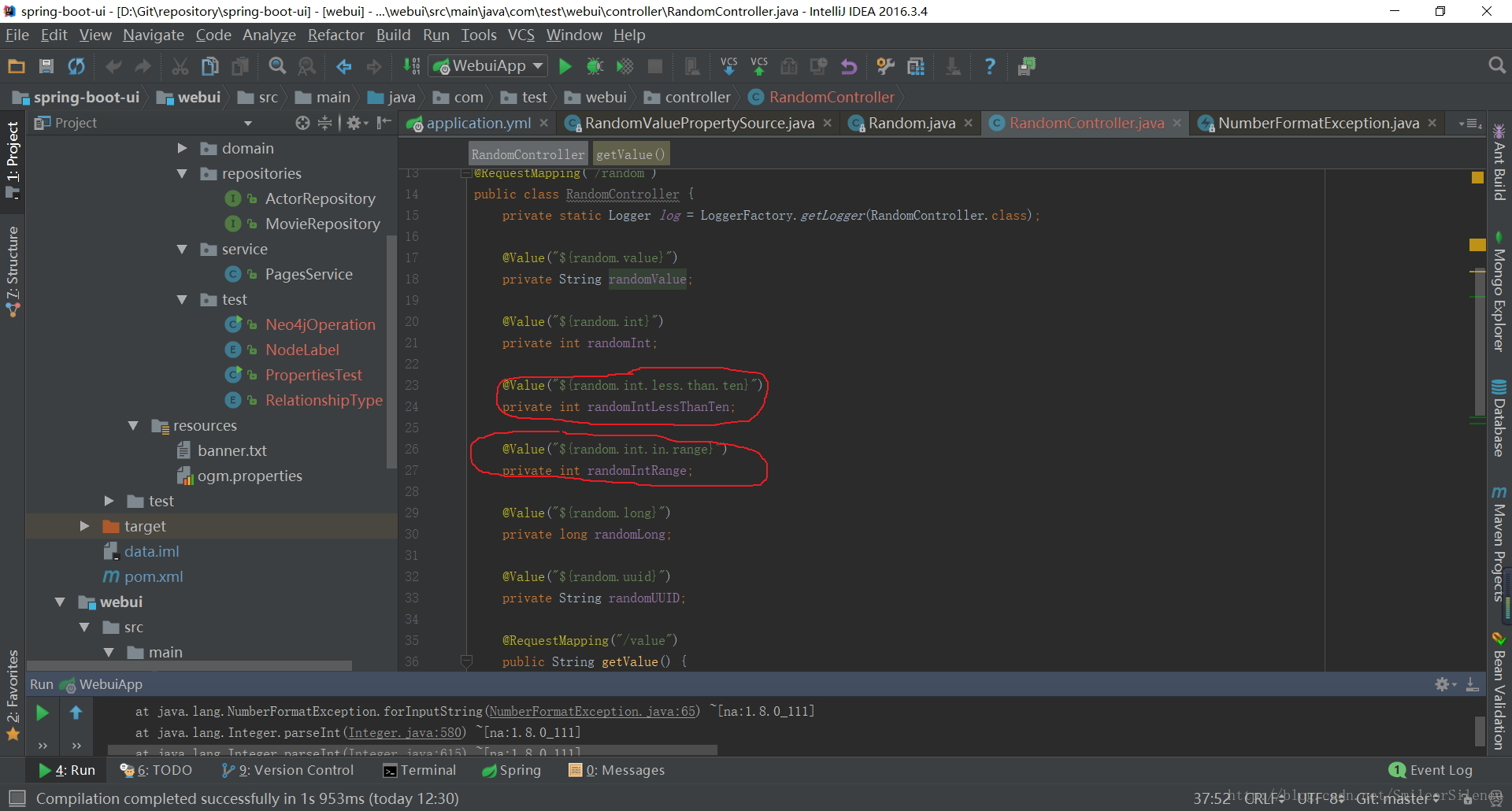The width and height of the screenshot is (1512, 811).
Task: Click the Back navigation arrow icon
Action: tap(344, 66)
